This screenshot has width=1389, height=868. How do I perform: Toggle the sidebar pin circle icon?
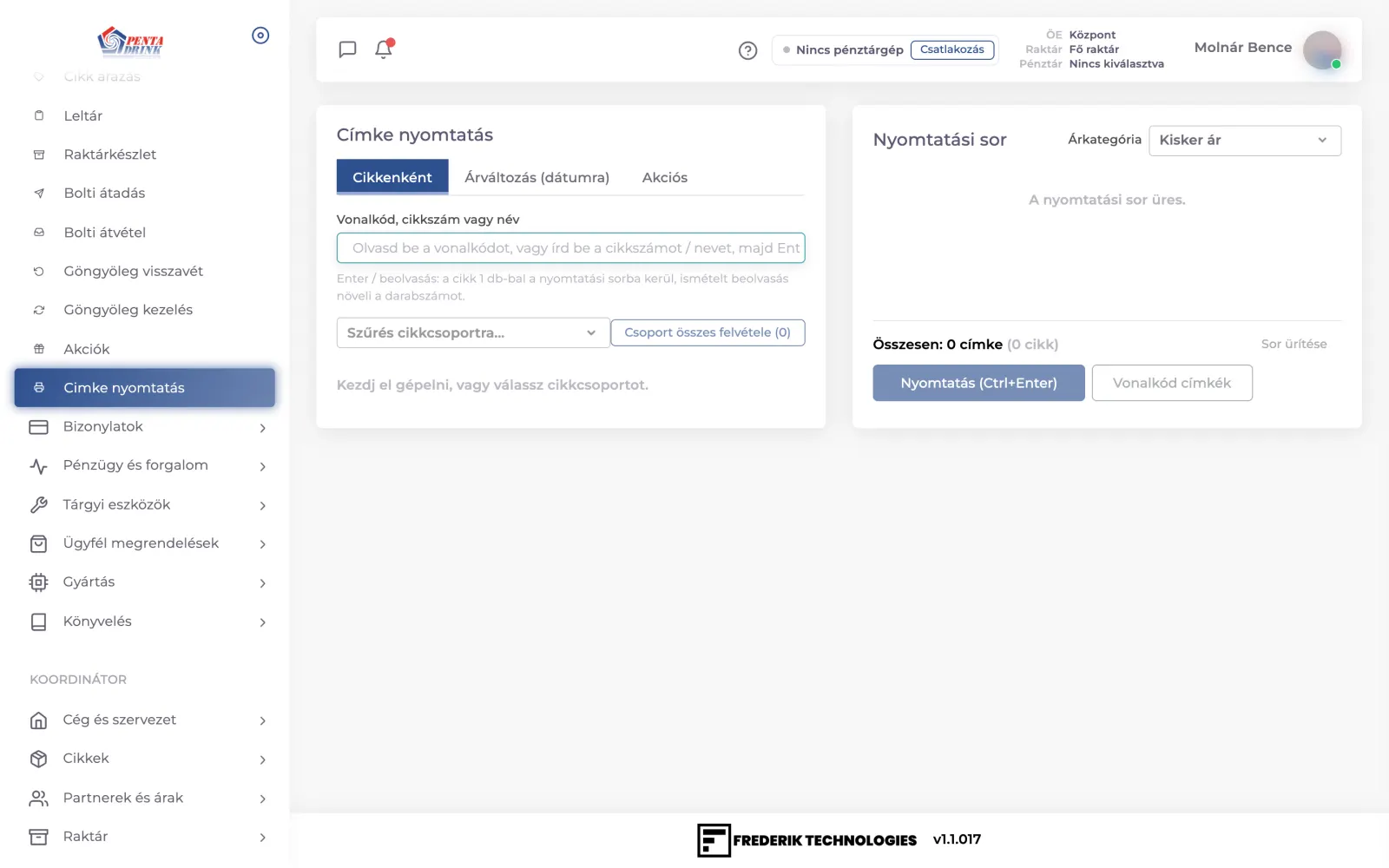point(260,36)
